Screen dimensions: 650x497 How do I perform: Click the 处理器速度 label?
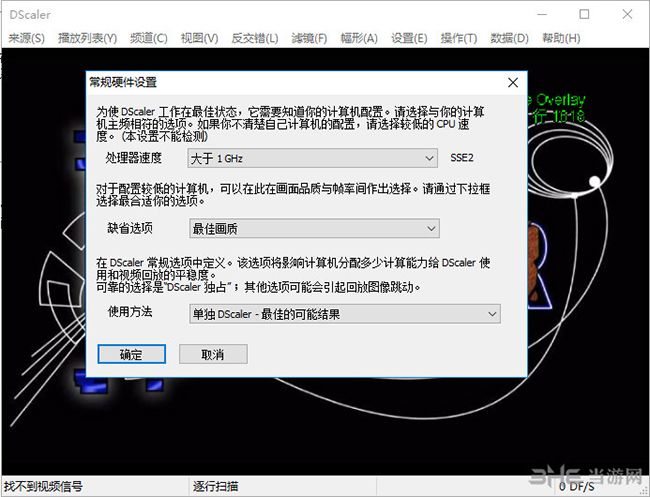[x=133, y=158]
